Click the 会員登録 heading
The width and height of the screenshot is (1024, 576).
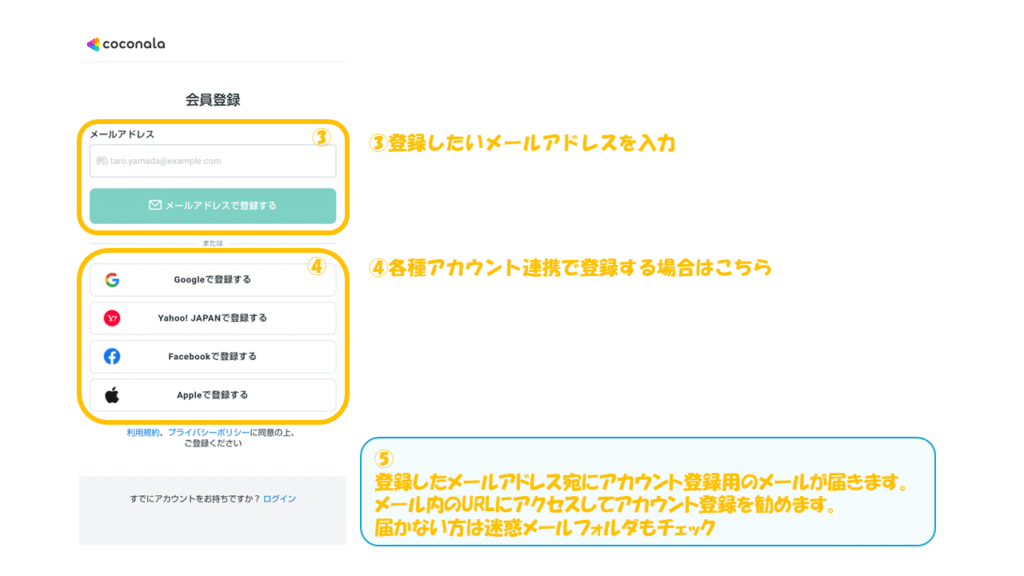pos(212,100)
